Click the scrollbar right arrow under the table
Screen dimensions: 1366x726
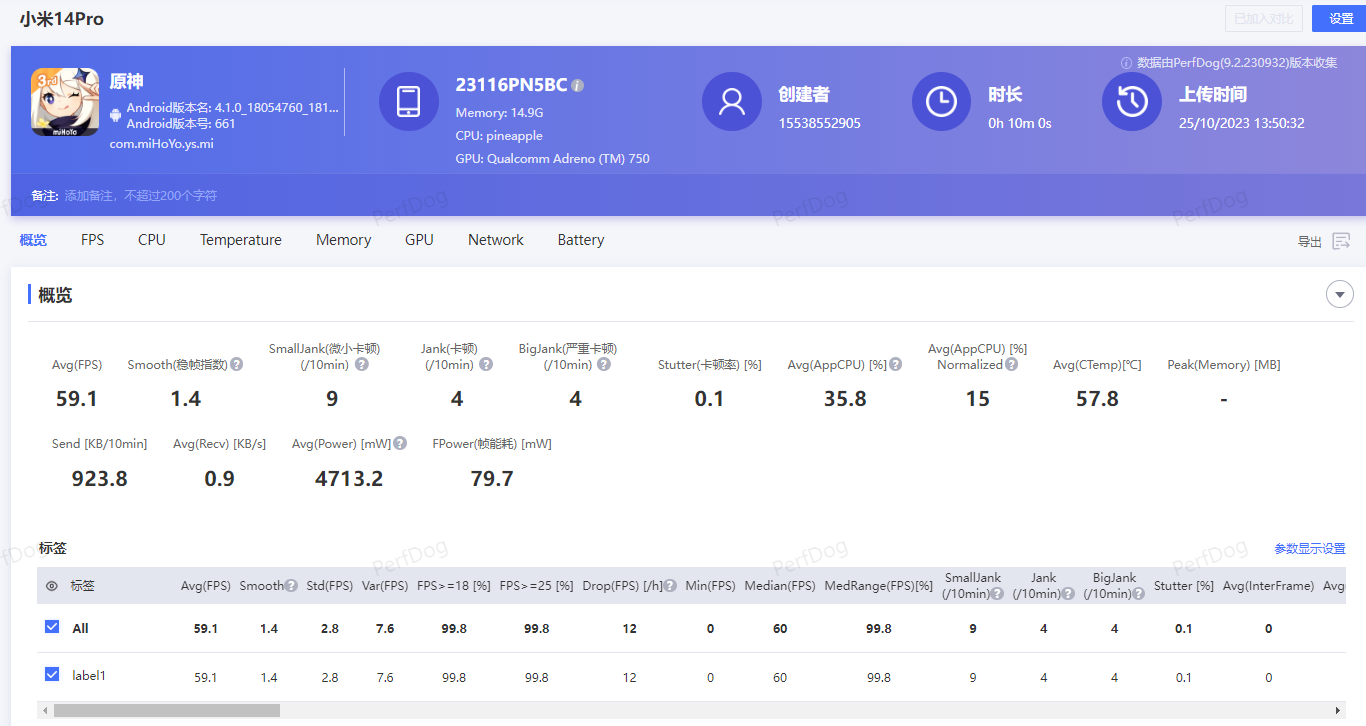pyautogui.click(x=1340, y=710)
